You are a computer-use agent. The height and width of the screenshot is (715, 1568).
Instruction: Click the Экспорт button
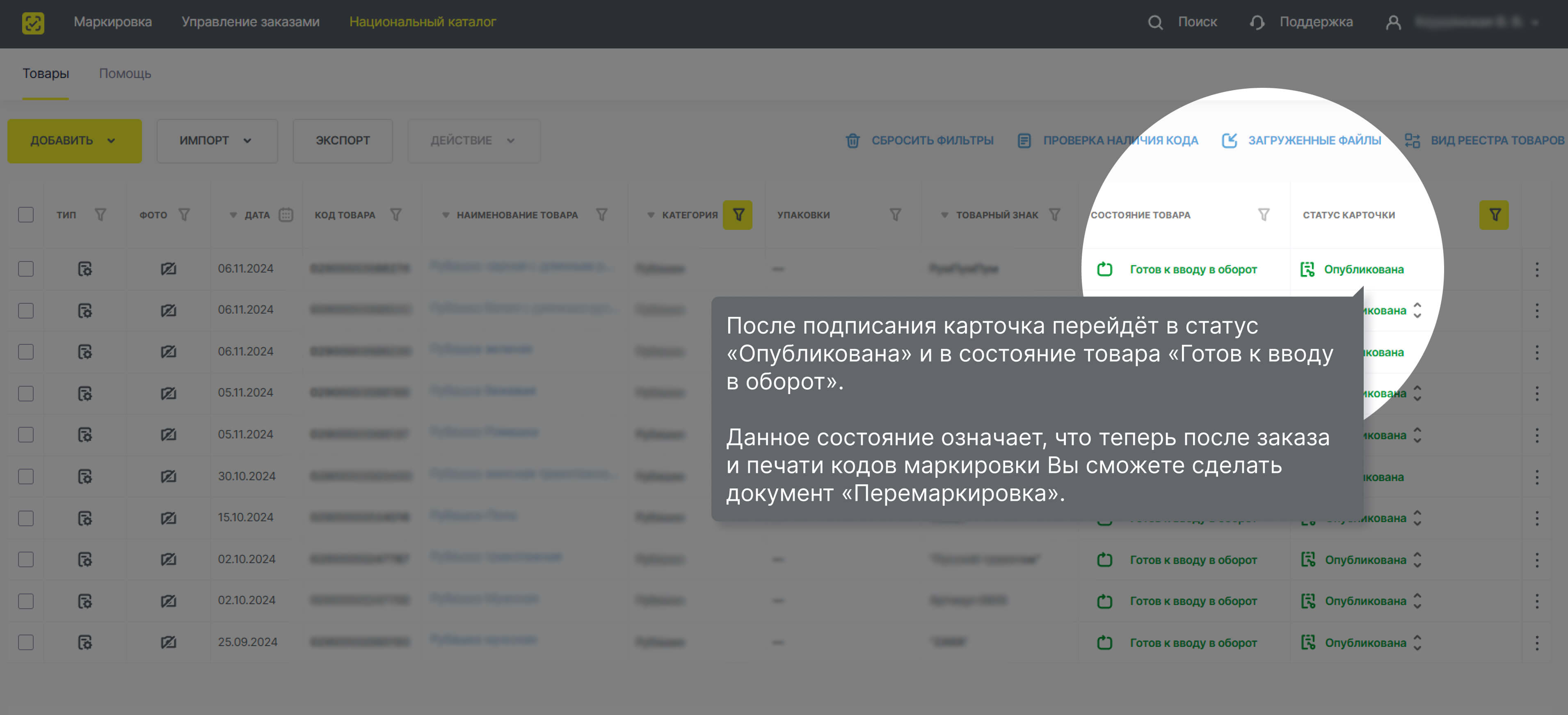(343, 140)
